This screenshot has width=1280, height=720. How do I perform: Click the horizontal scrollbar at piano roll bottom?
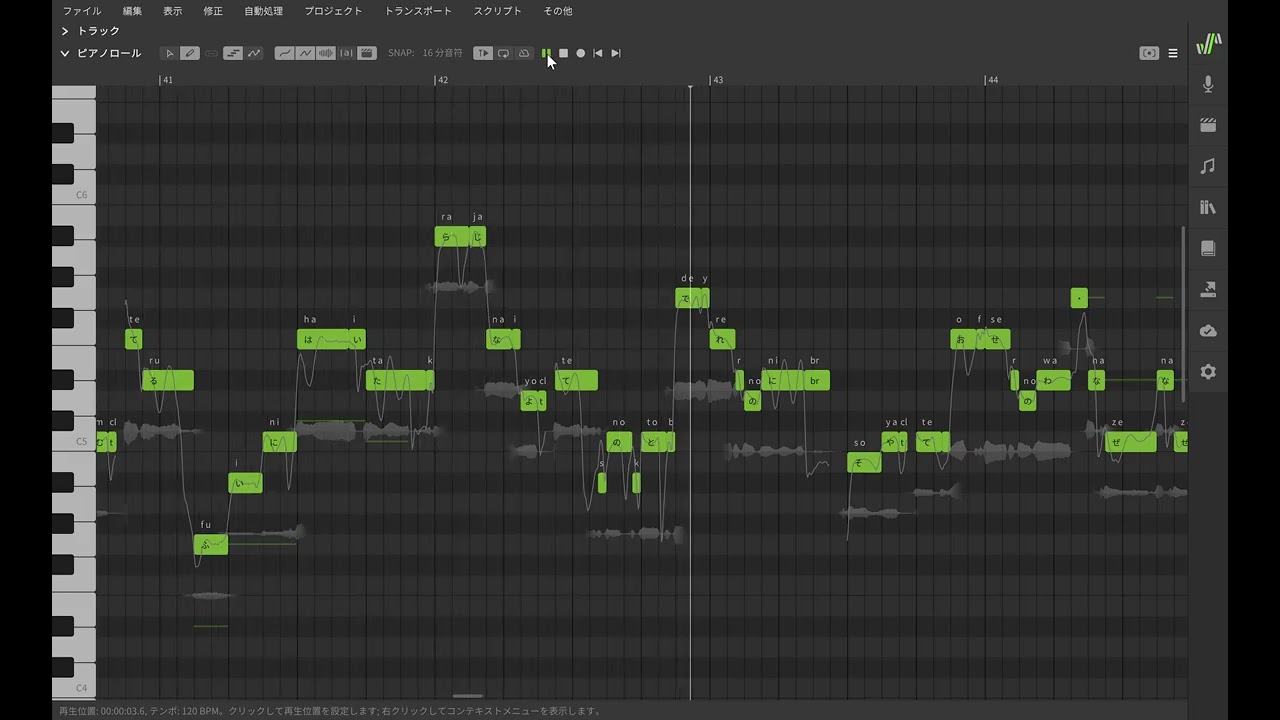468,696
